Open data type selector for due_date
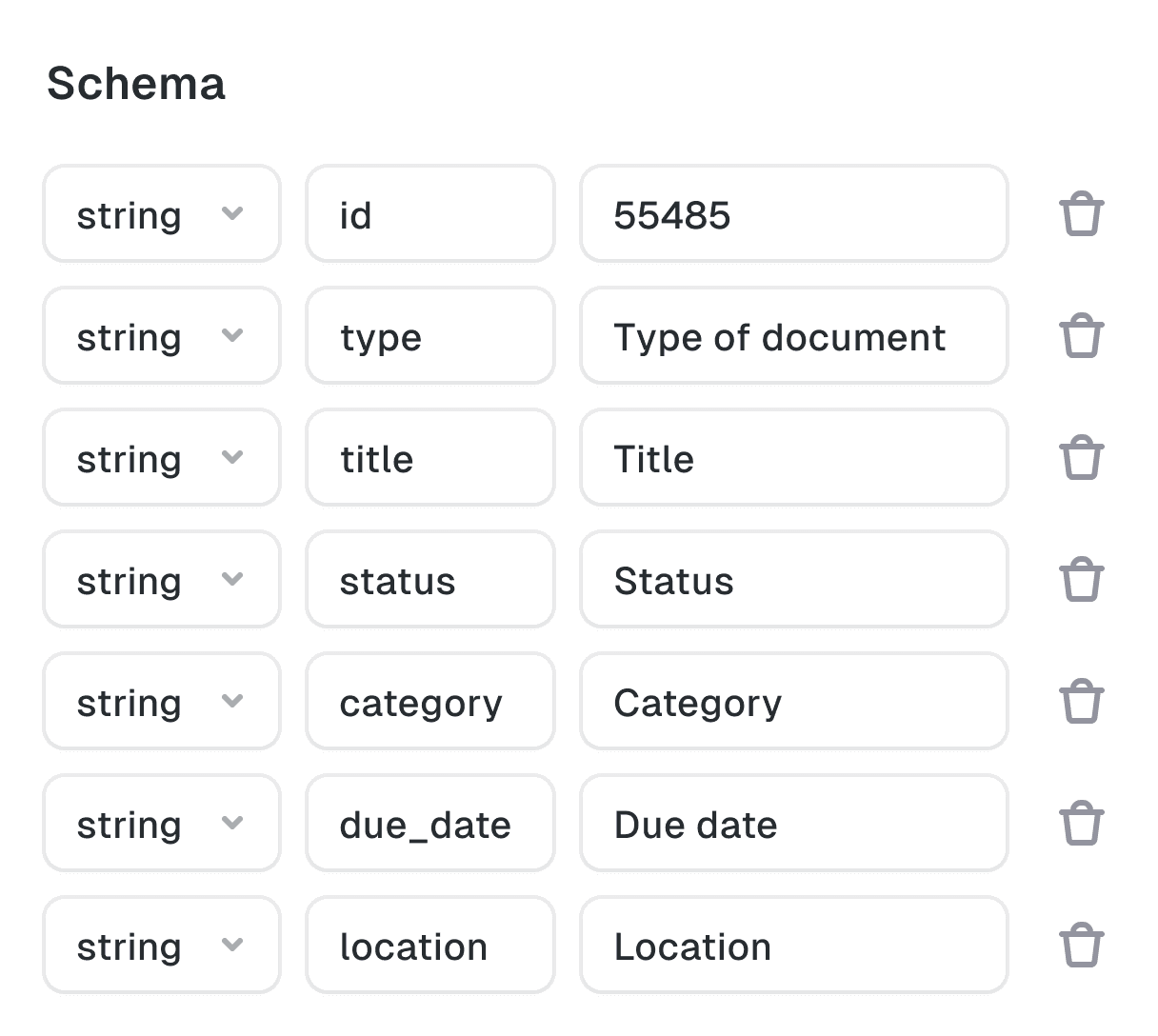Viewport: 1158px width, 1036px height. 162,824
